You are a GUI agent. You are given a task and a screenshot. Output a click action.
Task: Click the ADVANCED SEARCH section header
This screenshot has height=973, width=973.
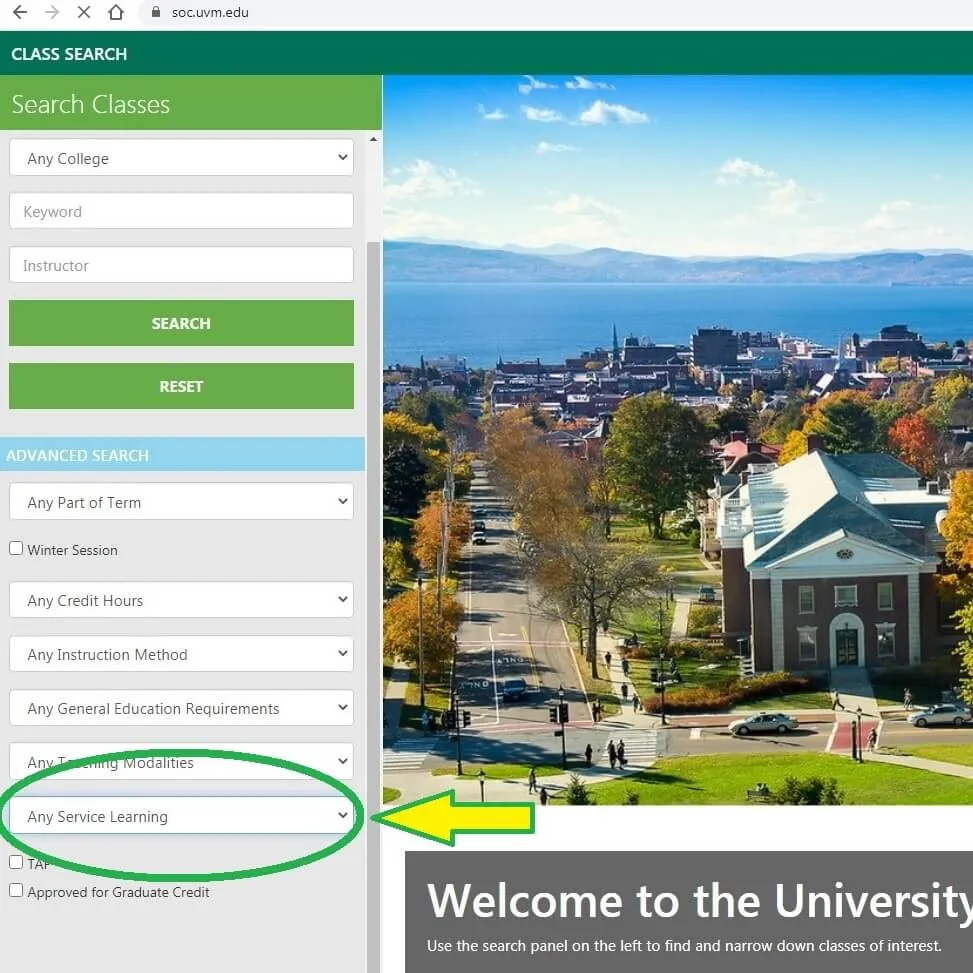coord(77,455)
